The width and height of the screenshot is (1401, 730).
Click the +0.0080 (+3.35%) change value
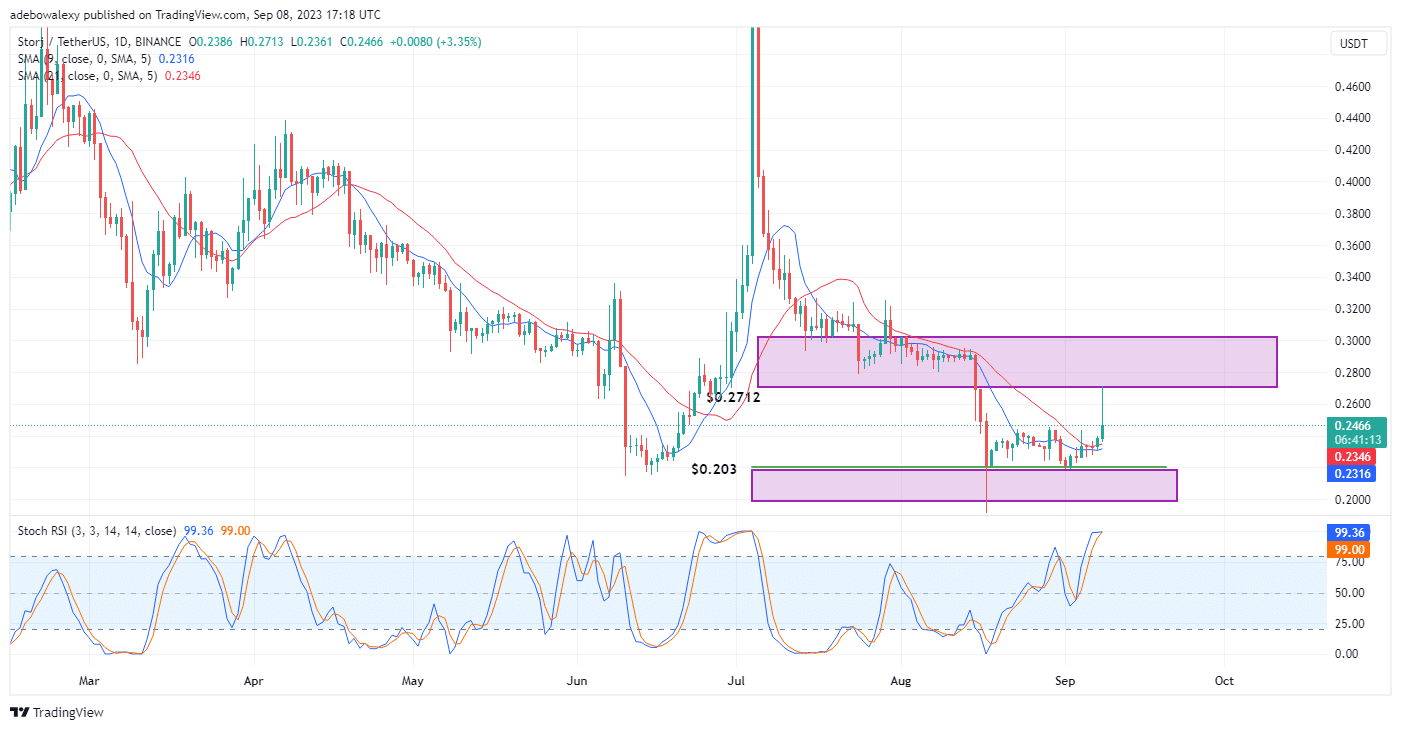(x=438, y=42)
